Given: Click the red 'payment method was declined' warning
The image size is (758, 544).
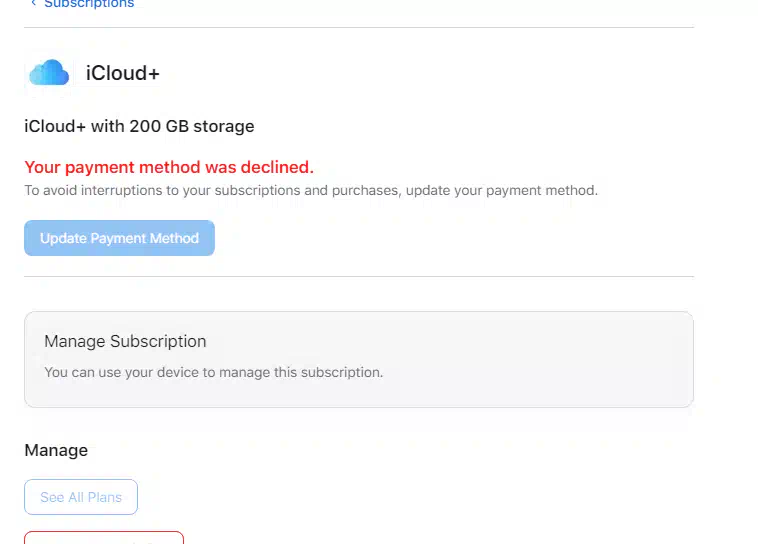Looking at the screenshot, I should pyautogui.click(x=169, y=167).
